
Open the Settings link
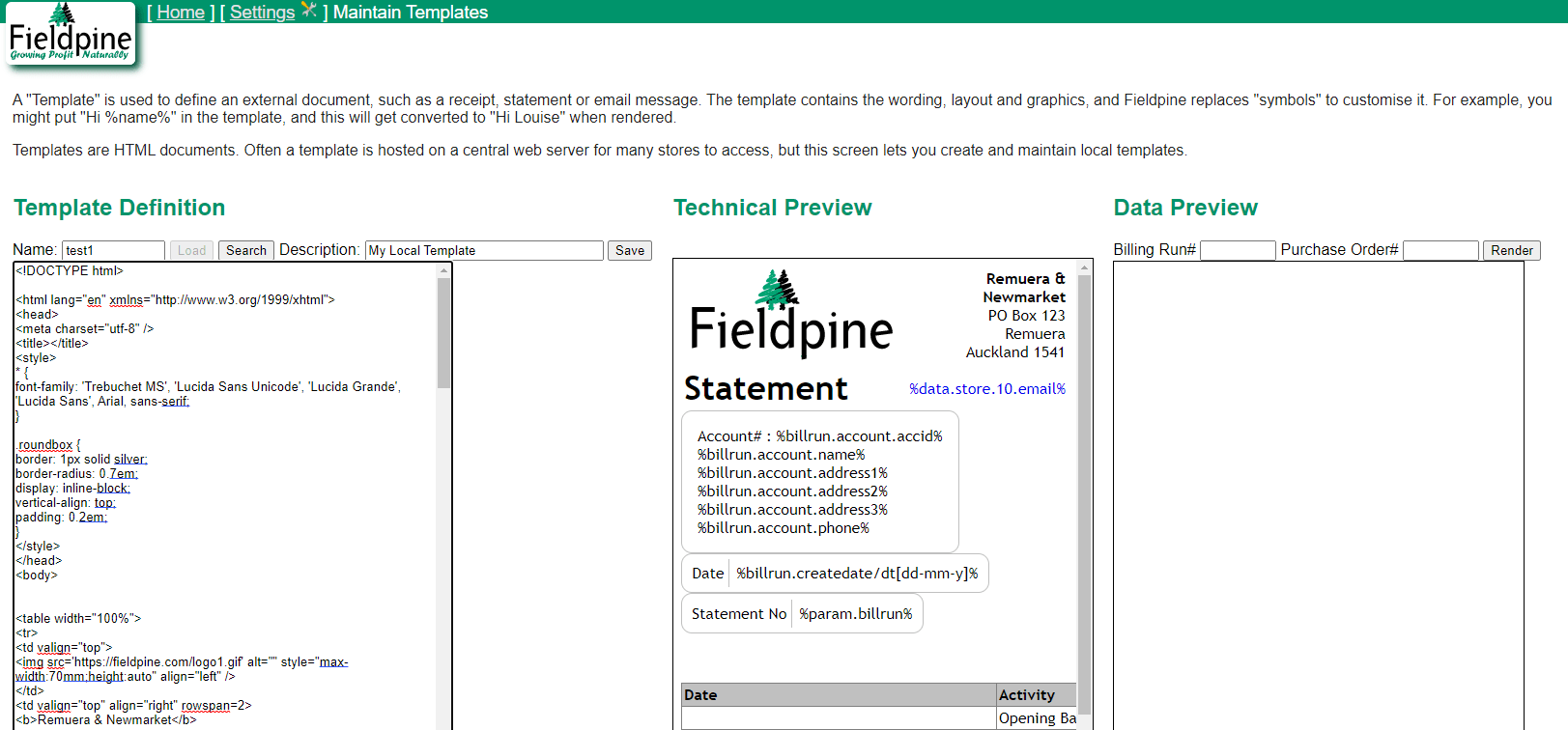pyautogui.click(x=262, y=13)
